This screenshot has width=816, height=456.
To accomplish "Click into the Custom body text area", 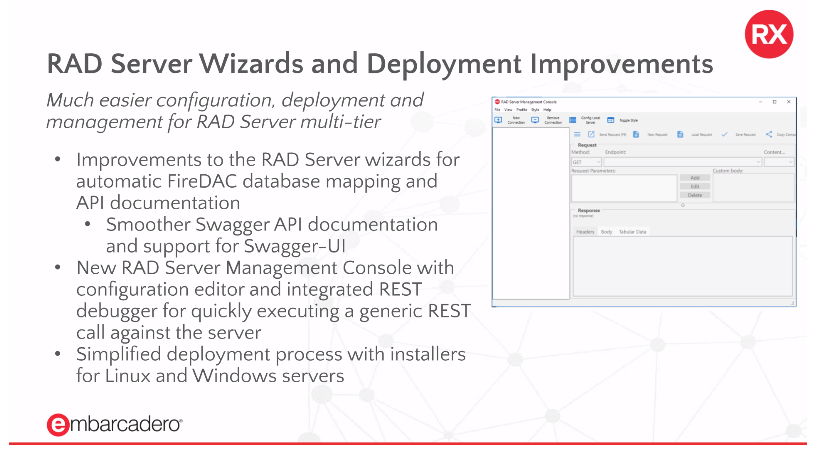I will [x=754, y=188].
